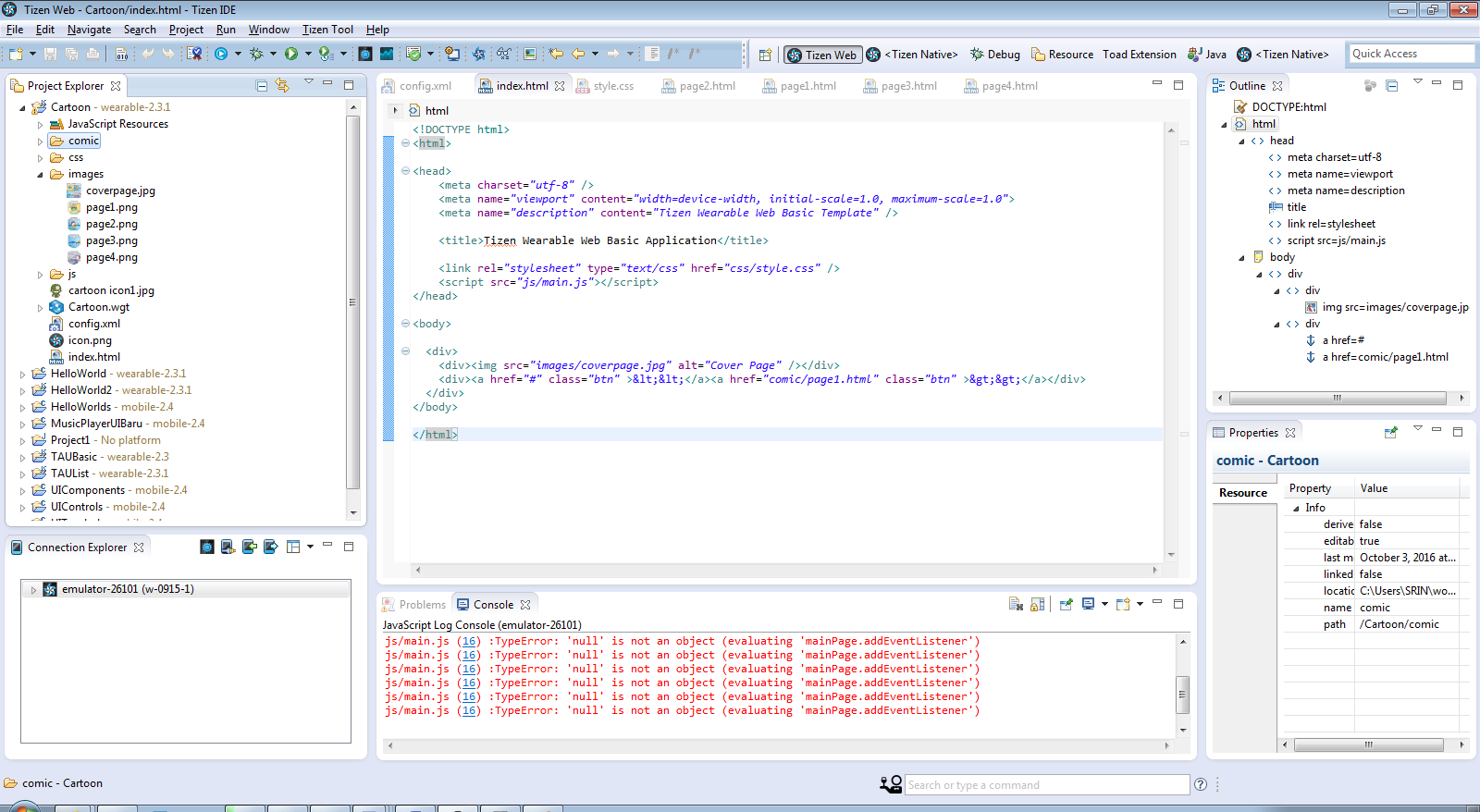Switch to config.xml editor tab
1480x812 pixels.
coord(417,86)
